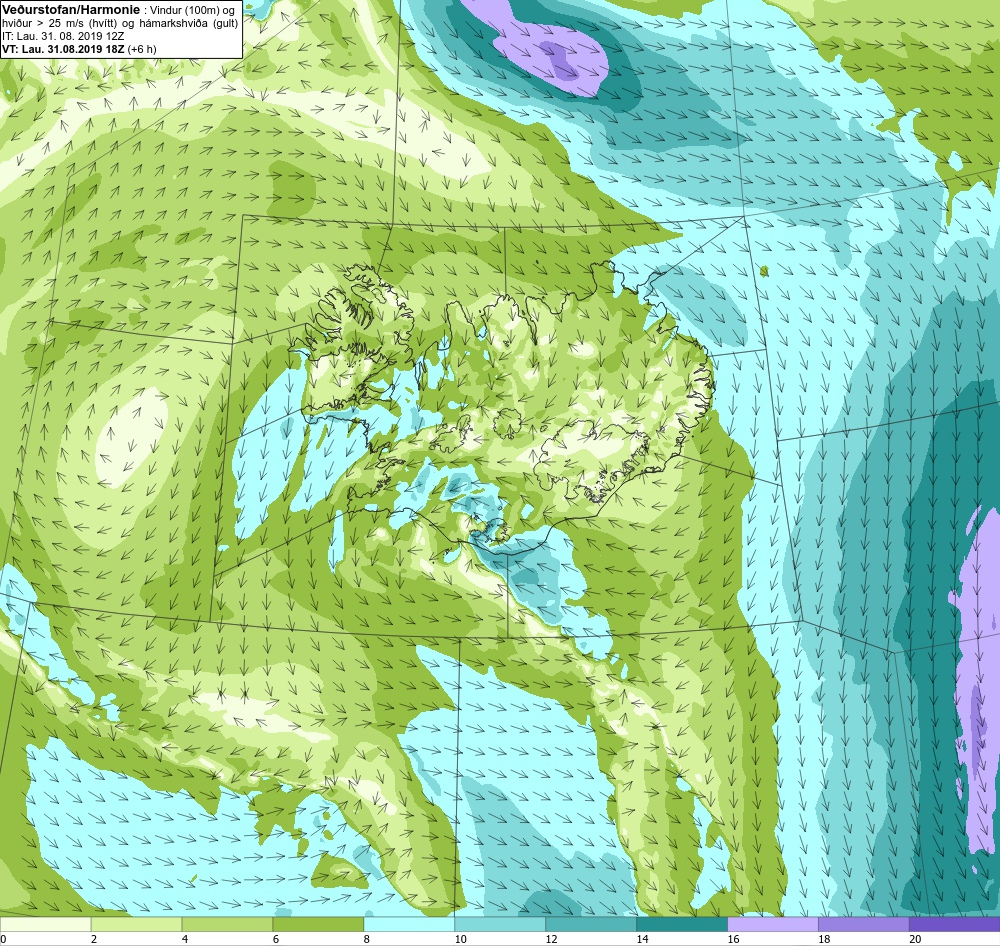This screenshot has width=1000, height=946.
Task: Click the 4–6 m/s green legend swatch
Action: tap(227, 924)
